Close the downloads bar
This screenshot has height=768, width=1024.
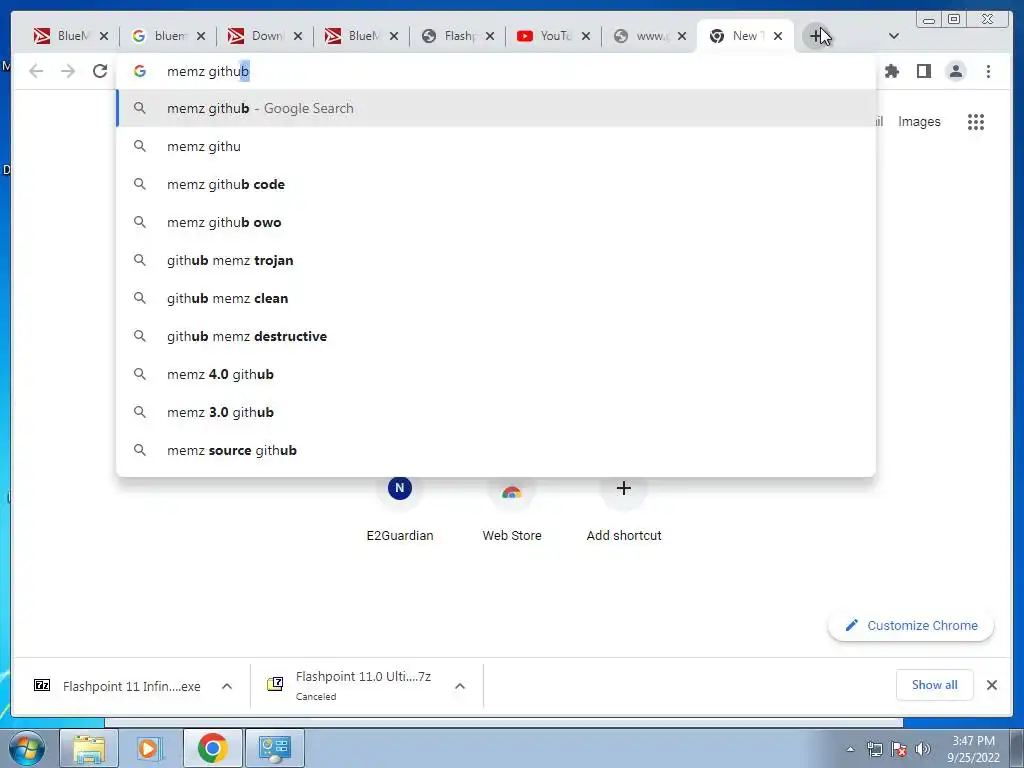(x=991, y=685)
